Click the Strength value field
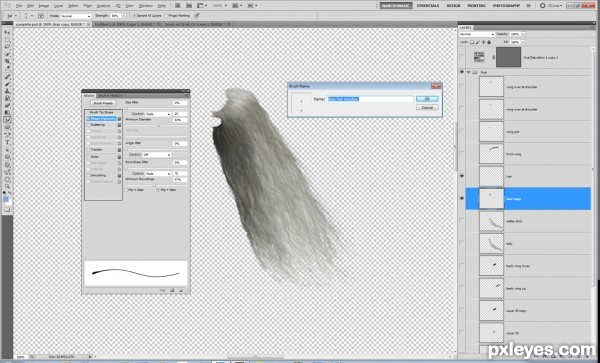 coord(115,16)
